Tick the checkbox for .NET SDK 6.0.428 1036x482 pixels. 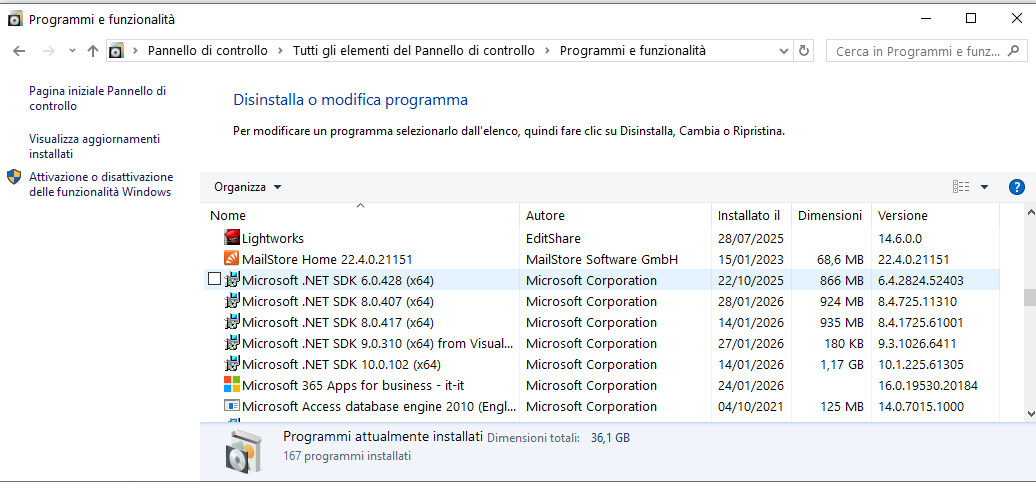click(214, 280)
